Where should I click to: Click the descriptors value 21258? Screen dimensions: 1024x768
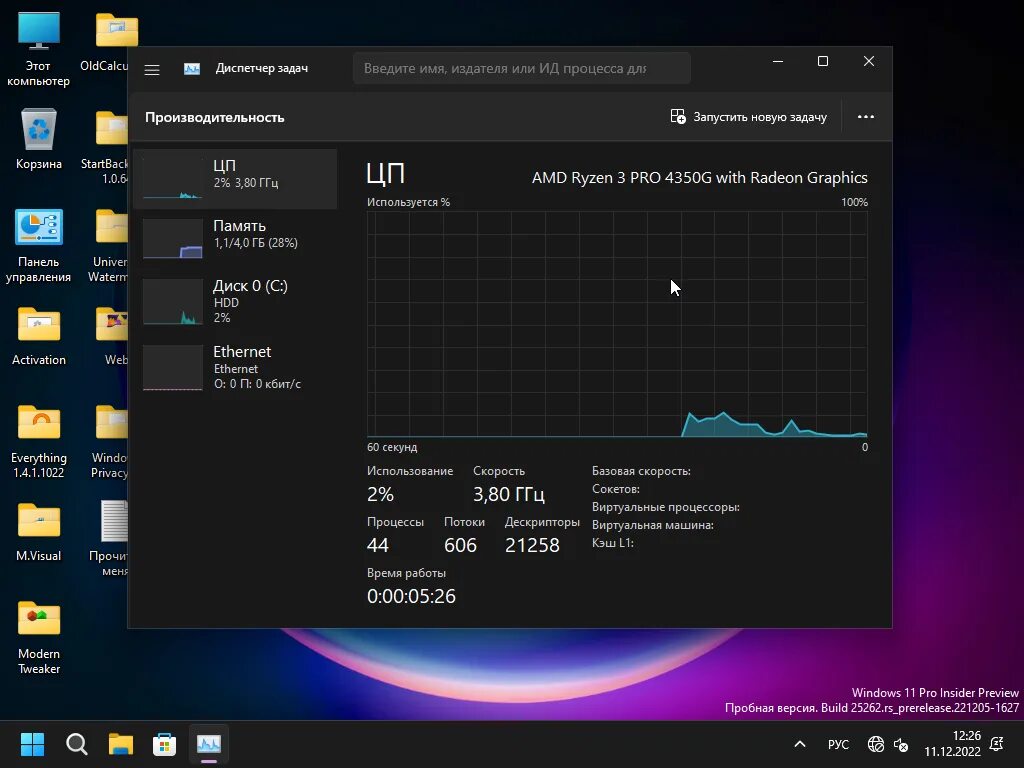pyautogui.click(x=532, y=545)
